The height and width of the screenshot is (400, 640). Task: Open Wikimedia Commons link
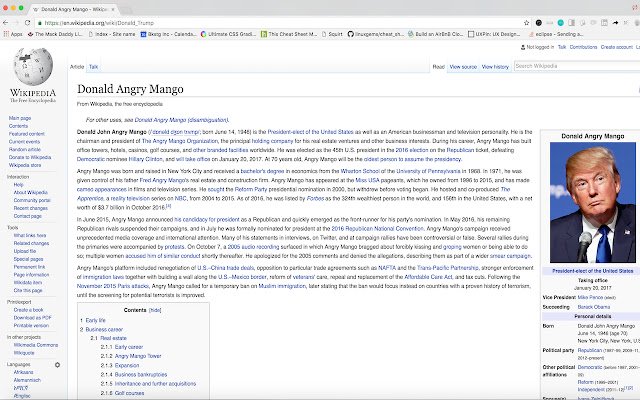(x=36, y=345)
